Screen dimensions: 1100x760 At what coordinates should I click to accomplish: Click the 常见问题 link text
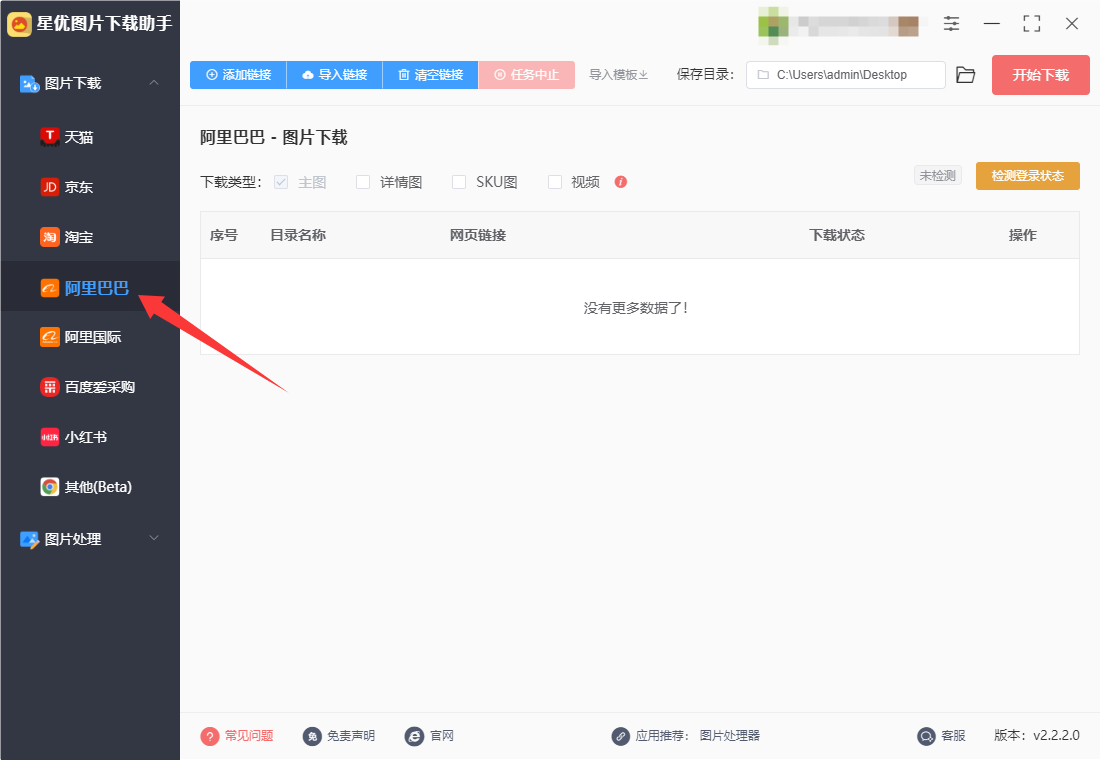(x=248, y=735)
